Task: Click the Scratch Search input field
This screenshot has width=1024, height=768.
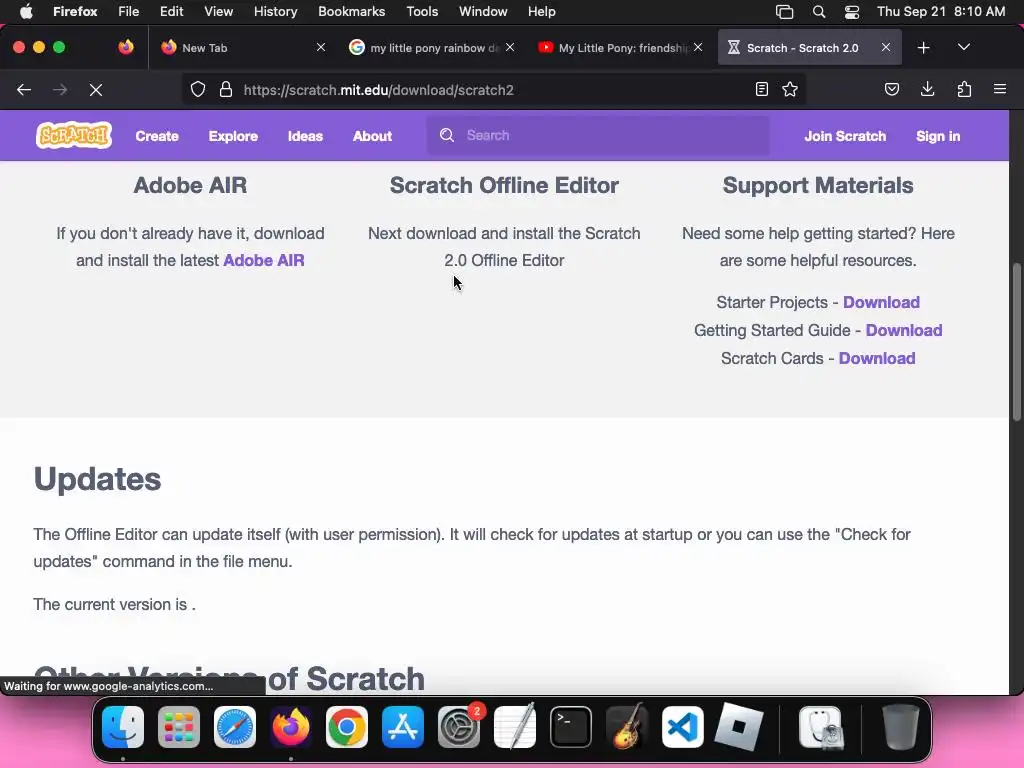Action: 598,135
